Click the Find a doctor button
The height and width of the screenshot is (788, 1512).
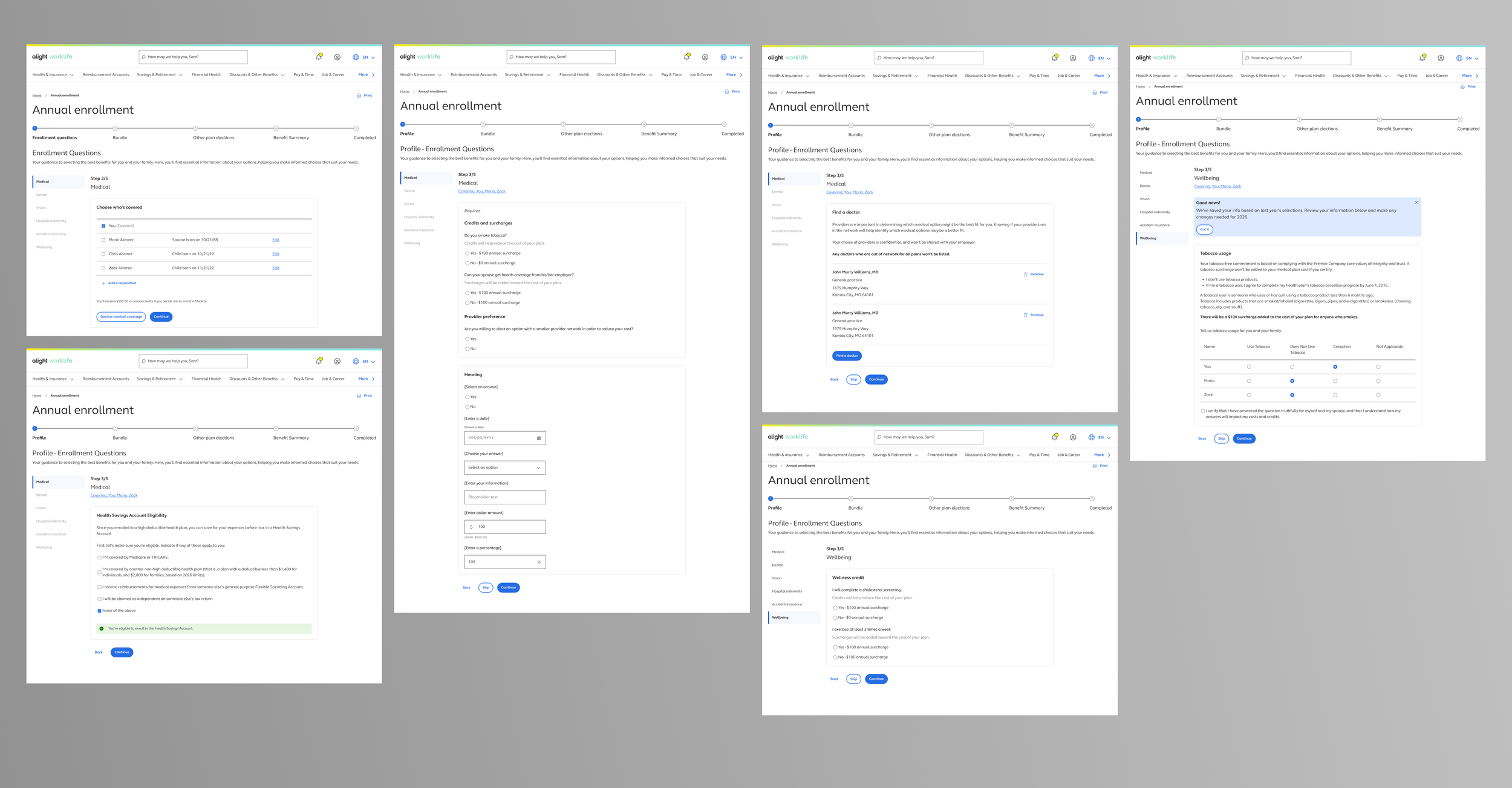(846, 356)
